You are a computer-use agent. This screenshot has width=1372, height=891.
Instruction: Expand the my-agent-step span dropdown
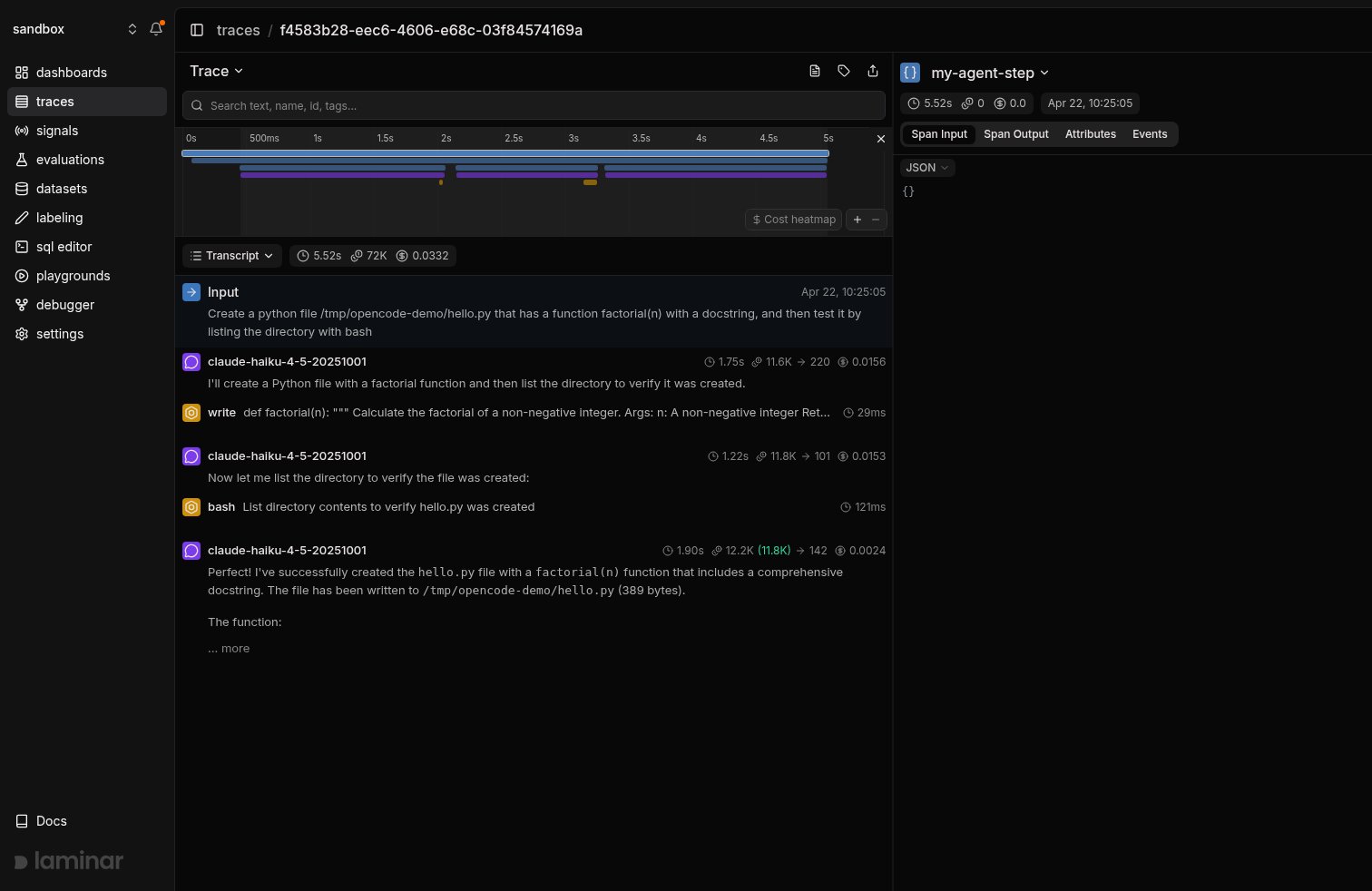(990, 73)
